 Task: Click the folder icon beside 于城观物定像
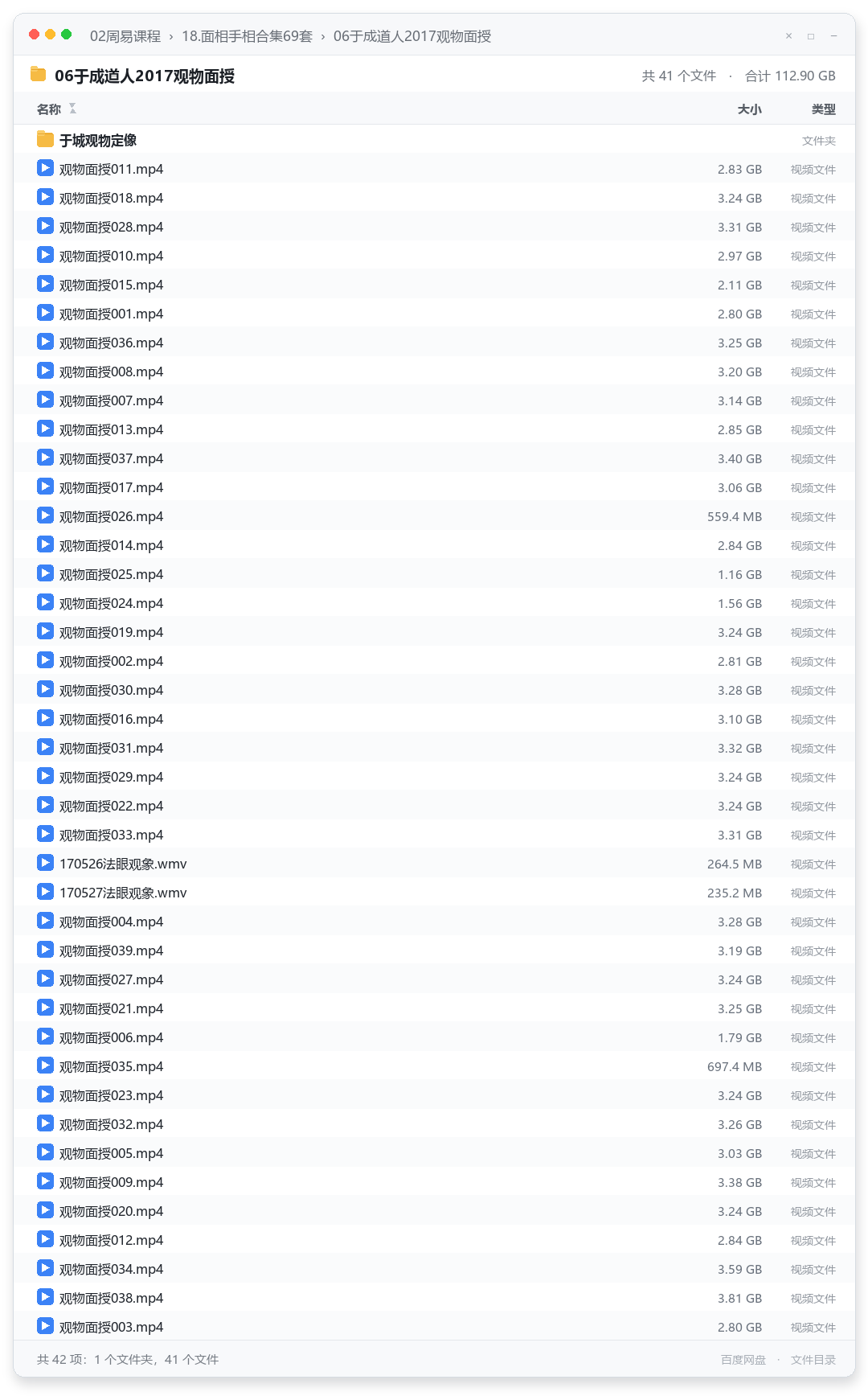point(45,140)
